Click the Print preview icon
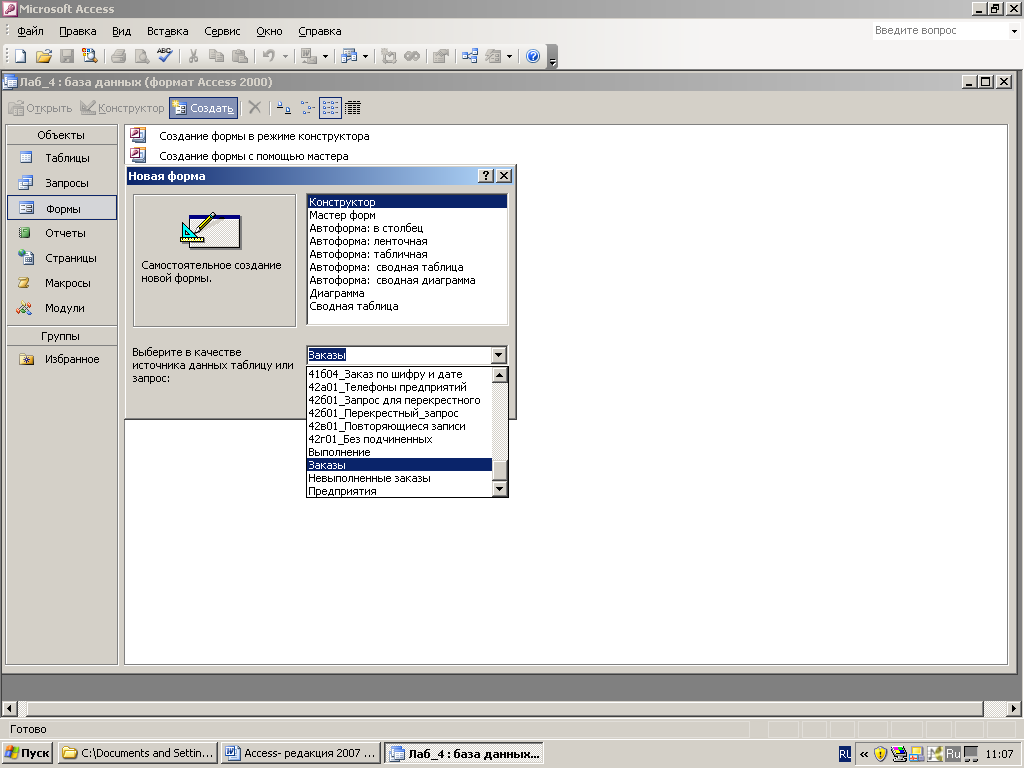The width and height of the screenshot is (1024, 768). (x=141, y=56)
